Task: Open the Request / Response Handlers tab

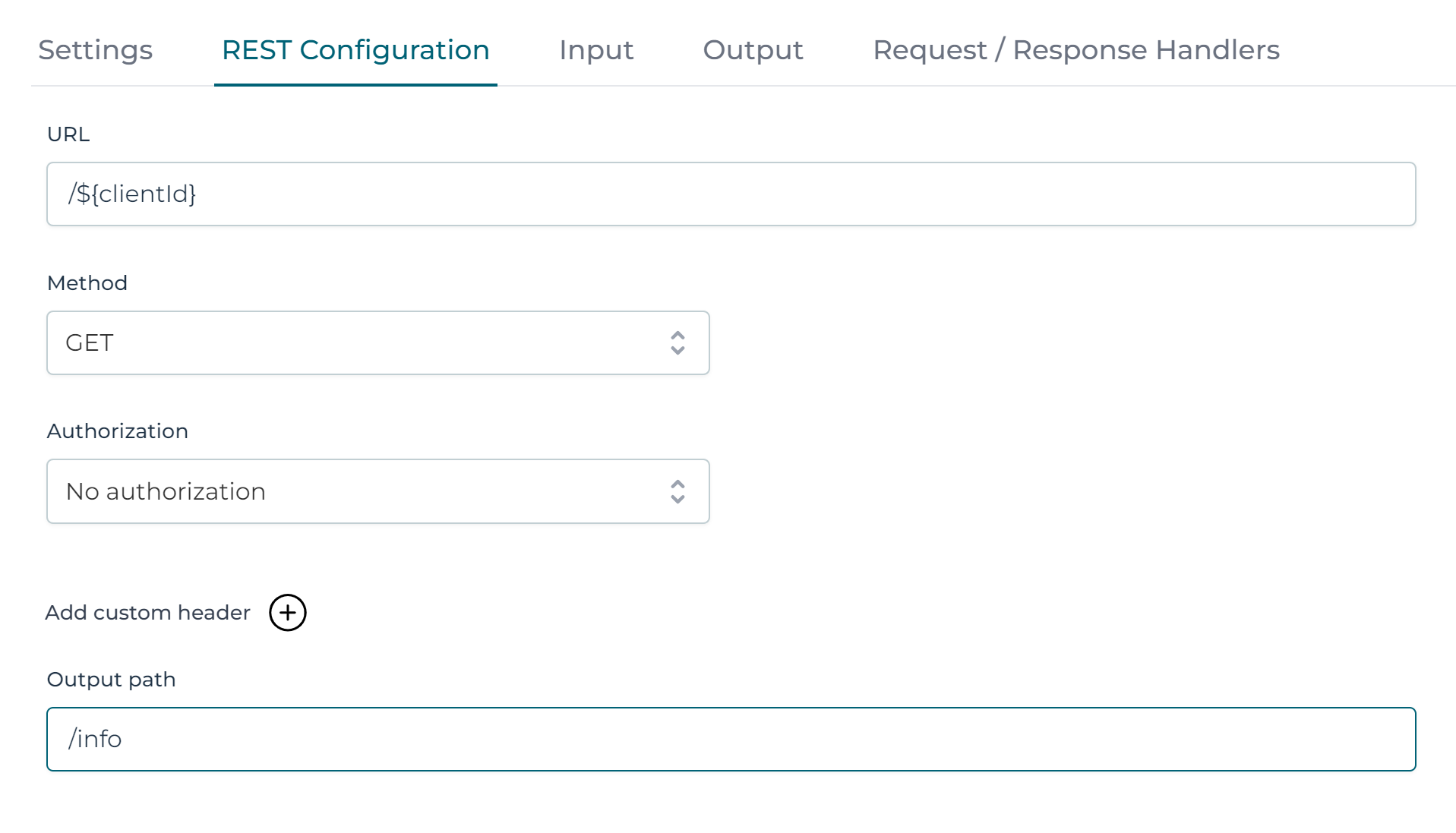Action: [x=1075, y=50]
